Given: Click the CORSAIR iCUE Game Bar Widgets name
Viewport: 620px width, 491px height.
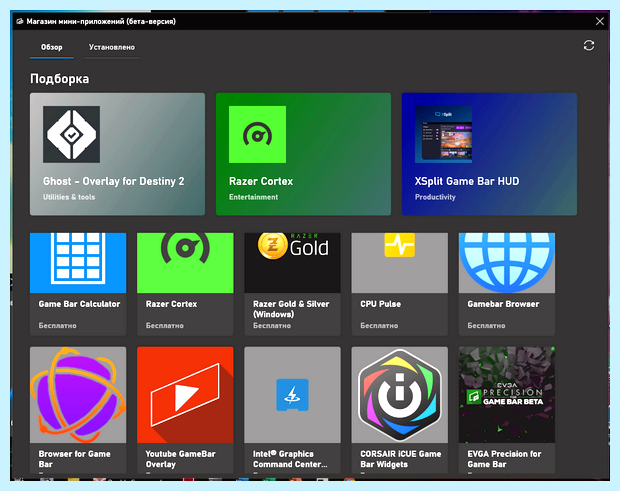Looking at the screenshot, I should (401, 459).
